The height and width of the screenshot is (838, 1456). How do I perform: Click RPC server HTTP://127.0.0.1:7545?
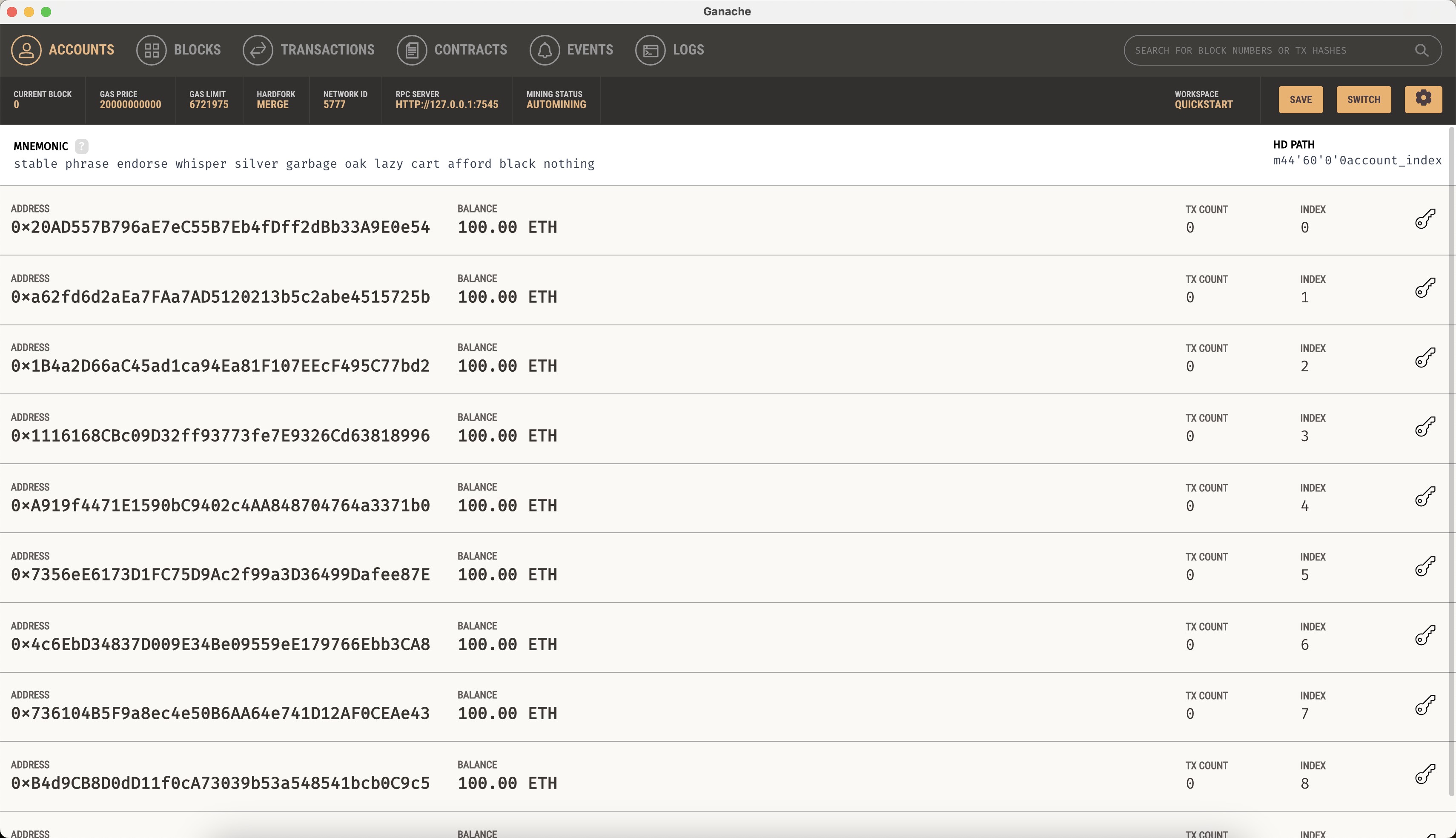coord(447,105)
